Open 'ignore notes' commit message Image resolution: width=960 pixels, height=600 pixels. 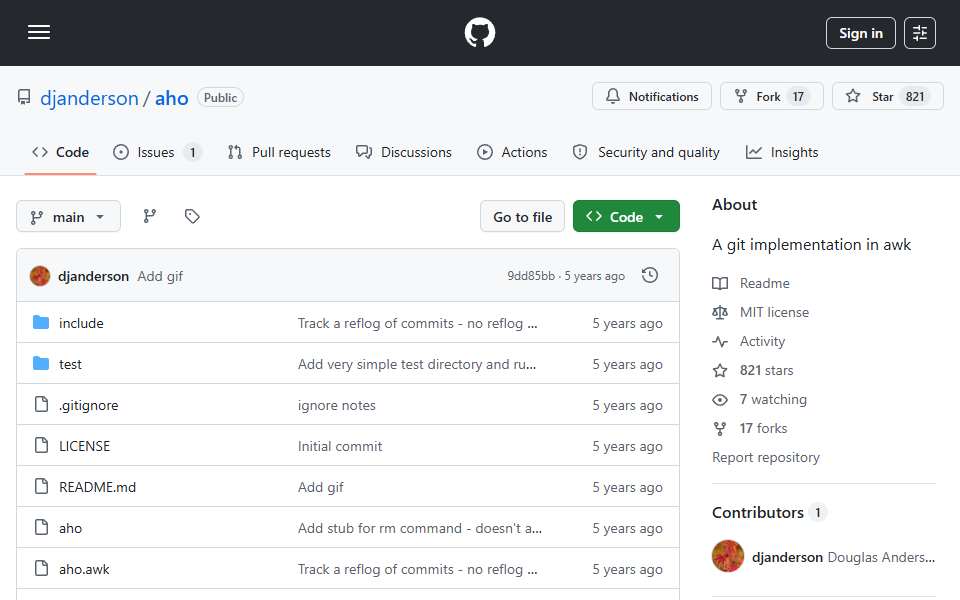coord(337,405)
